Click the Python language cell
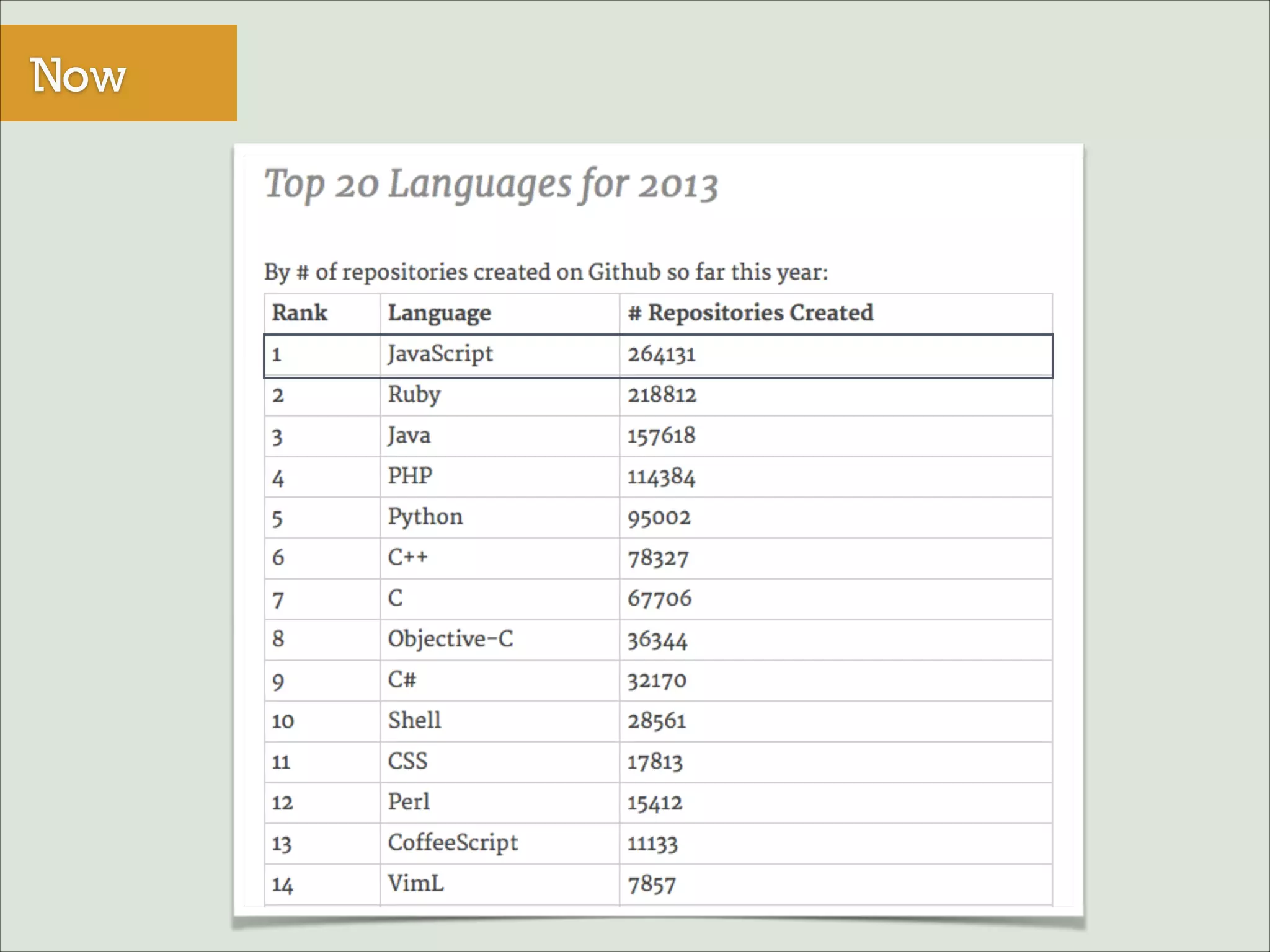 [425, 517]
